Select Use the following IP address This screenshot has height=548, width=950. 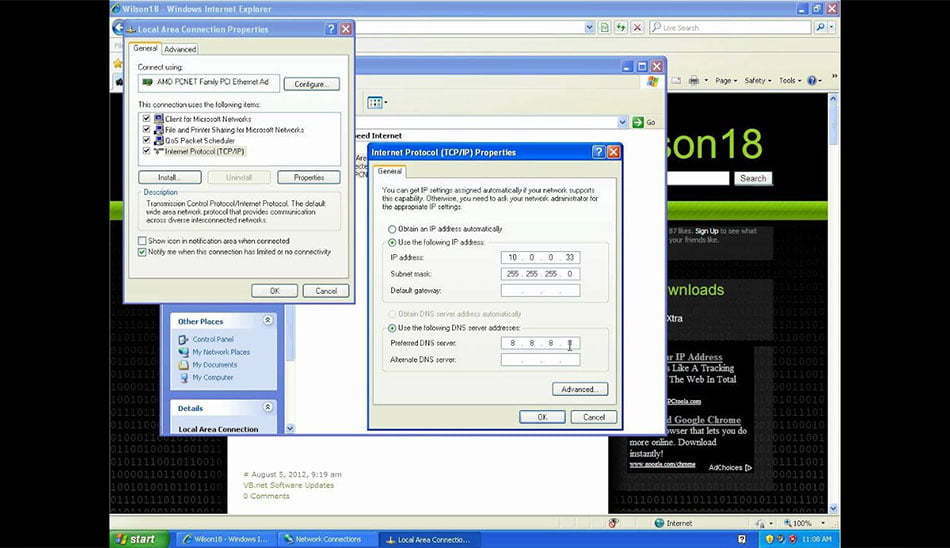[x=392, y=242]
